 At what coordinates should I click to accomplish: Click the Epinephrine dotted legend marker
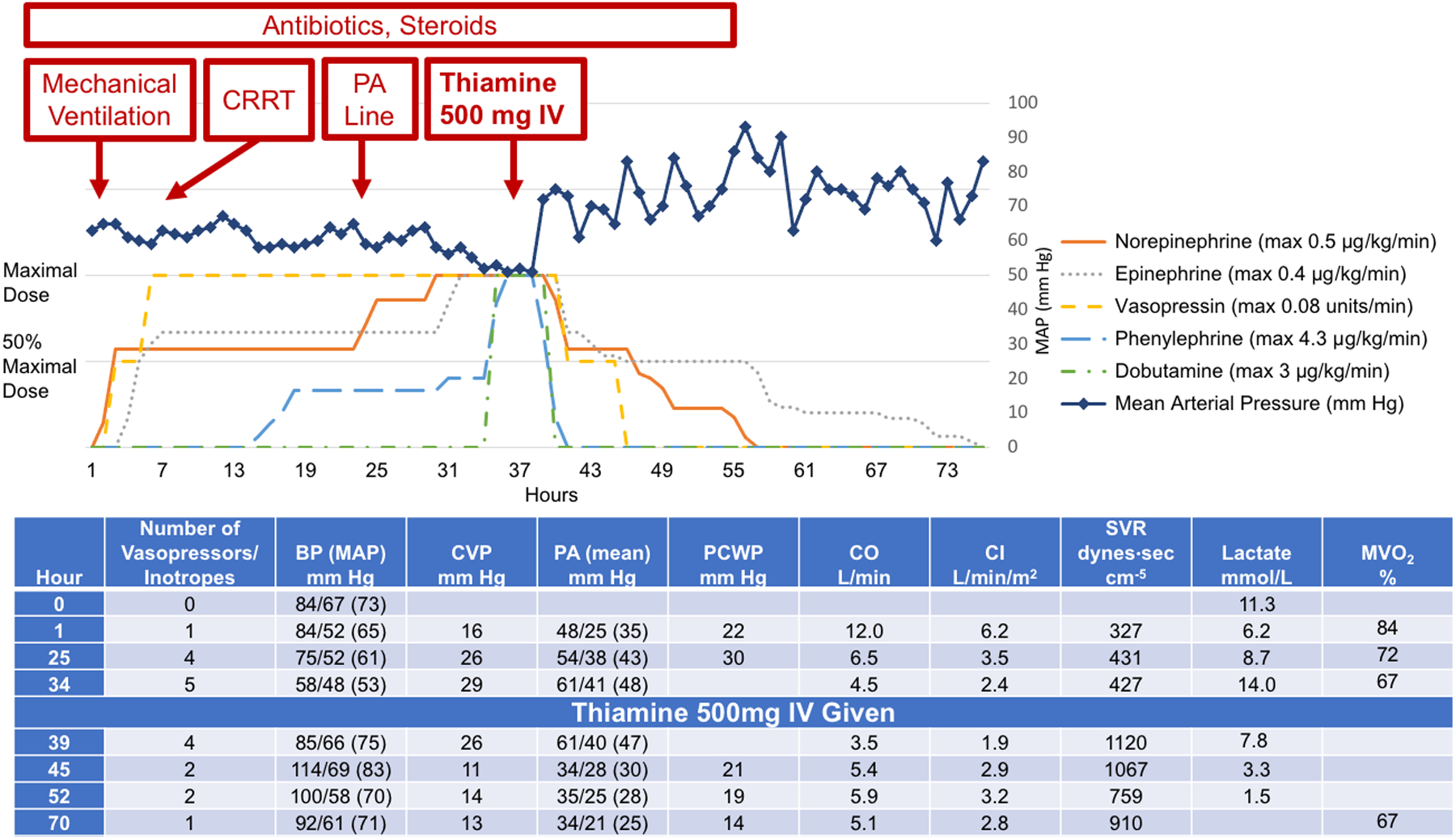[1082, 274]
